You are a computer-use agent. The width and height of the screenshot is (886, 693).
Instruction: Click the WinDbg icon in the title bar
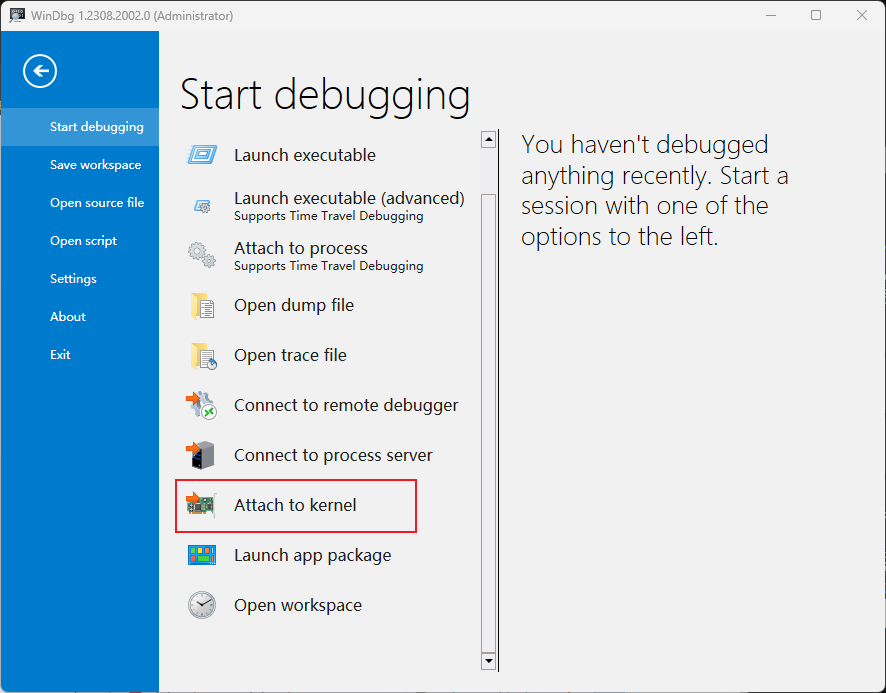coord(17,15)
